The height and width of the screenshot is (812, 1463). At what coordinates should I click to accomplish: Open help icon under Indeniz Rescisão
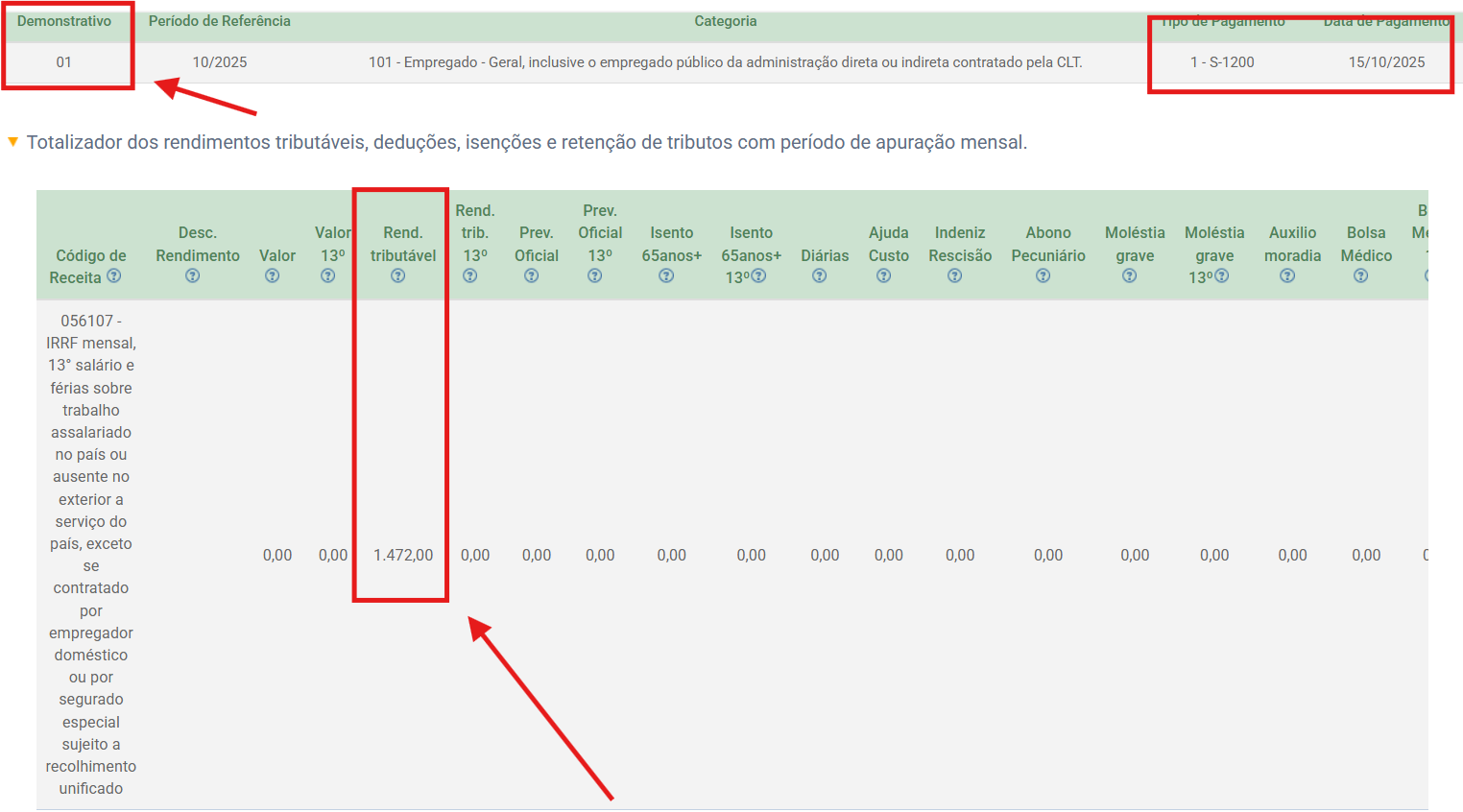click(955, 276)
